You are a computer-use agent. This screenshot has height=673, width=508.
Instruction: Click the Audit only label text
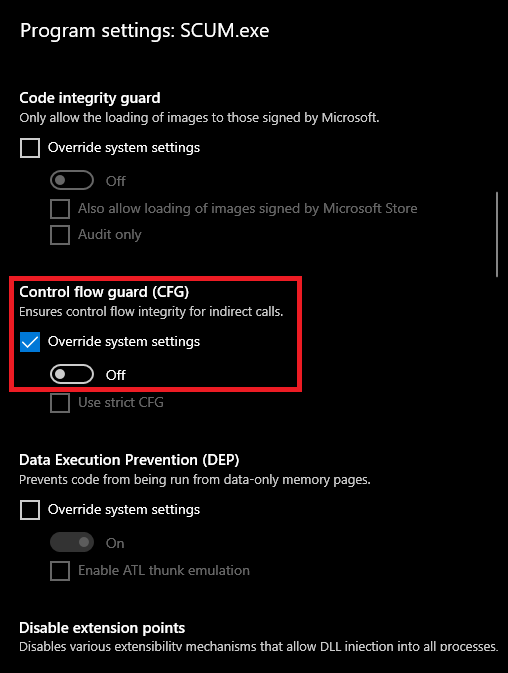pos(109,235)
